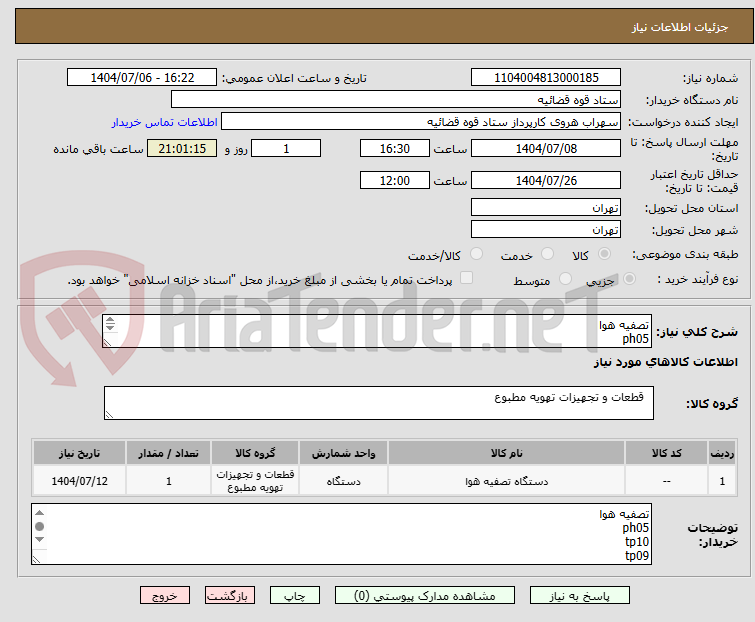
Task: Open مشاهده مدارک پیوستی (0) button
Action: click(425, 596)
